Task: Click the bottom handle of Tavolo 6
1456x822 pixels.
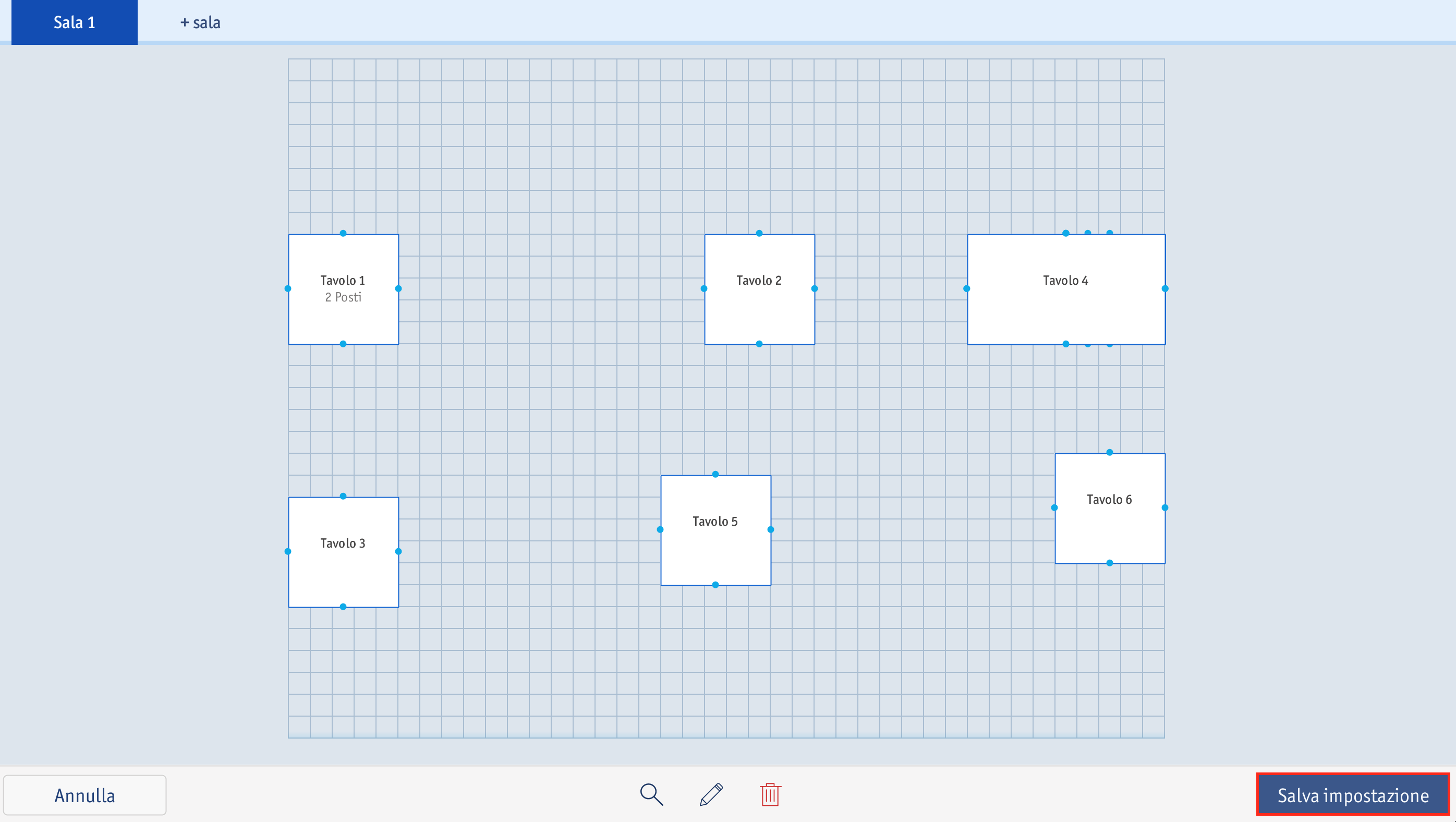Action: pos(1110,563)
